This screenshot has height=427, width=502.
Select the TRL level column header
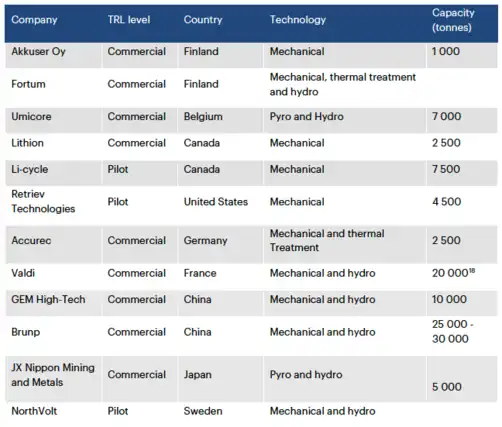[129, 20]
